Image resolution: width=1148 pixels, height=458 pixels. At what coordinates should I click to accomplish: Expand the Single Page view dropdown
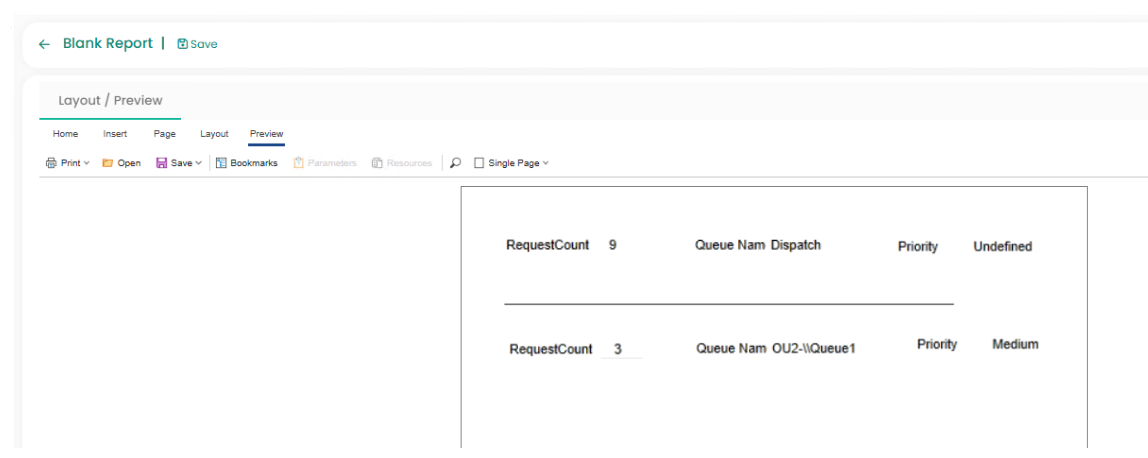point(545,163)
